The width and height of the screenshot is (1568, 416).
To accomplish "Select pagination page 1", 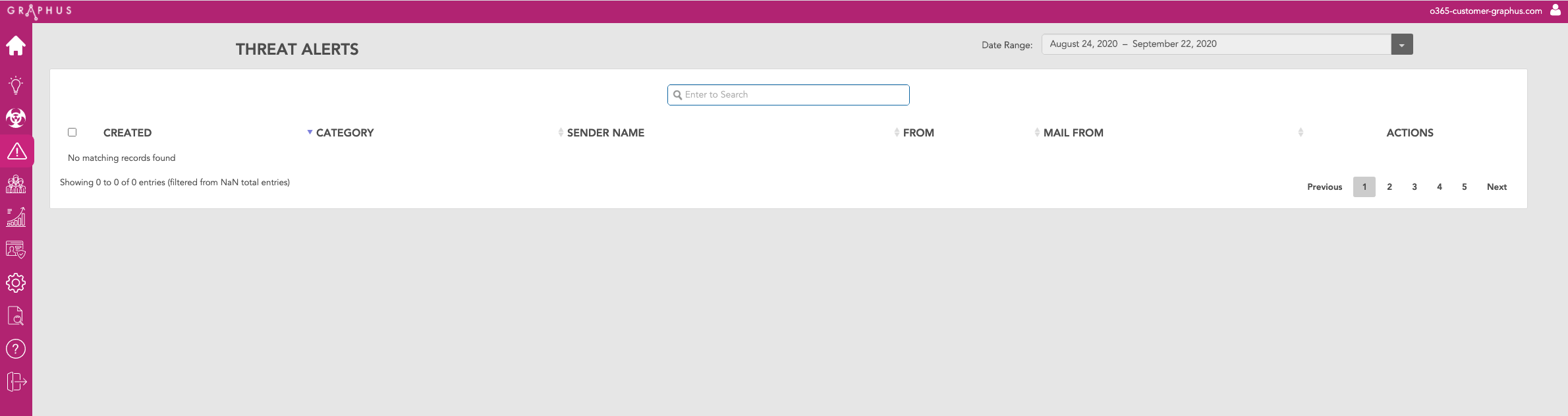I will click(x=1364, y=187).
